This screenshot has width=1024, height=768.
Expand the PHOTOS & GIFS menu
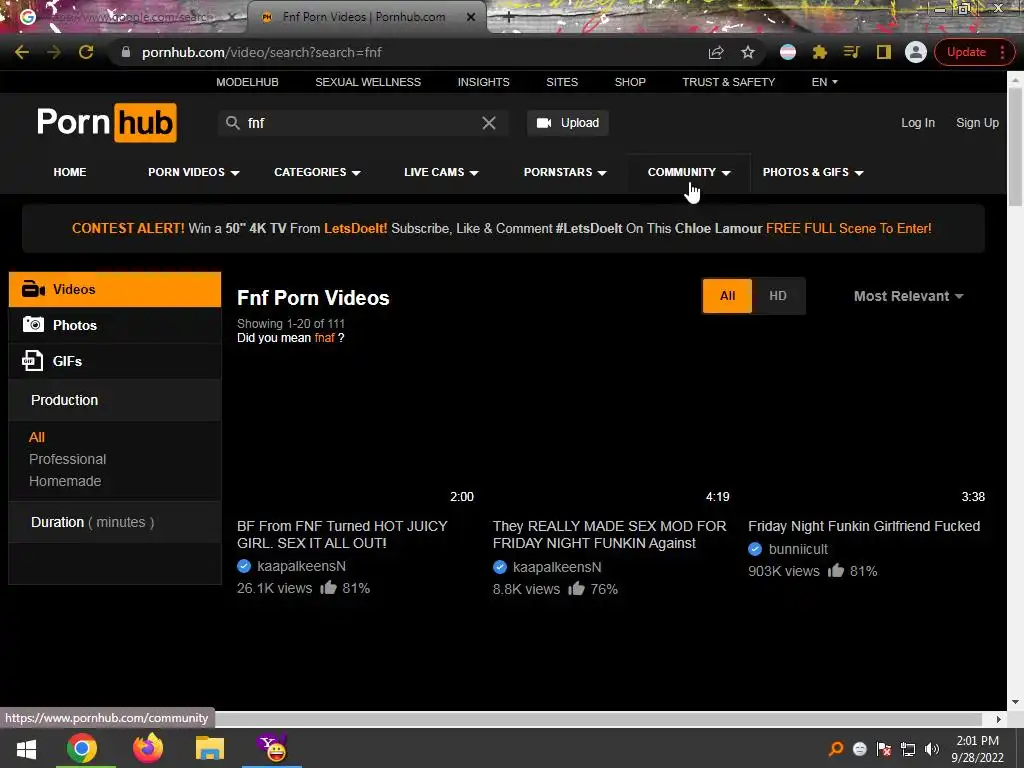click(813, 172)
